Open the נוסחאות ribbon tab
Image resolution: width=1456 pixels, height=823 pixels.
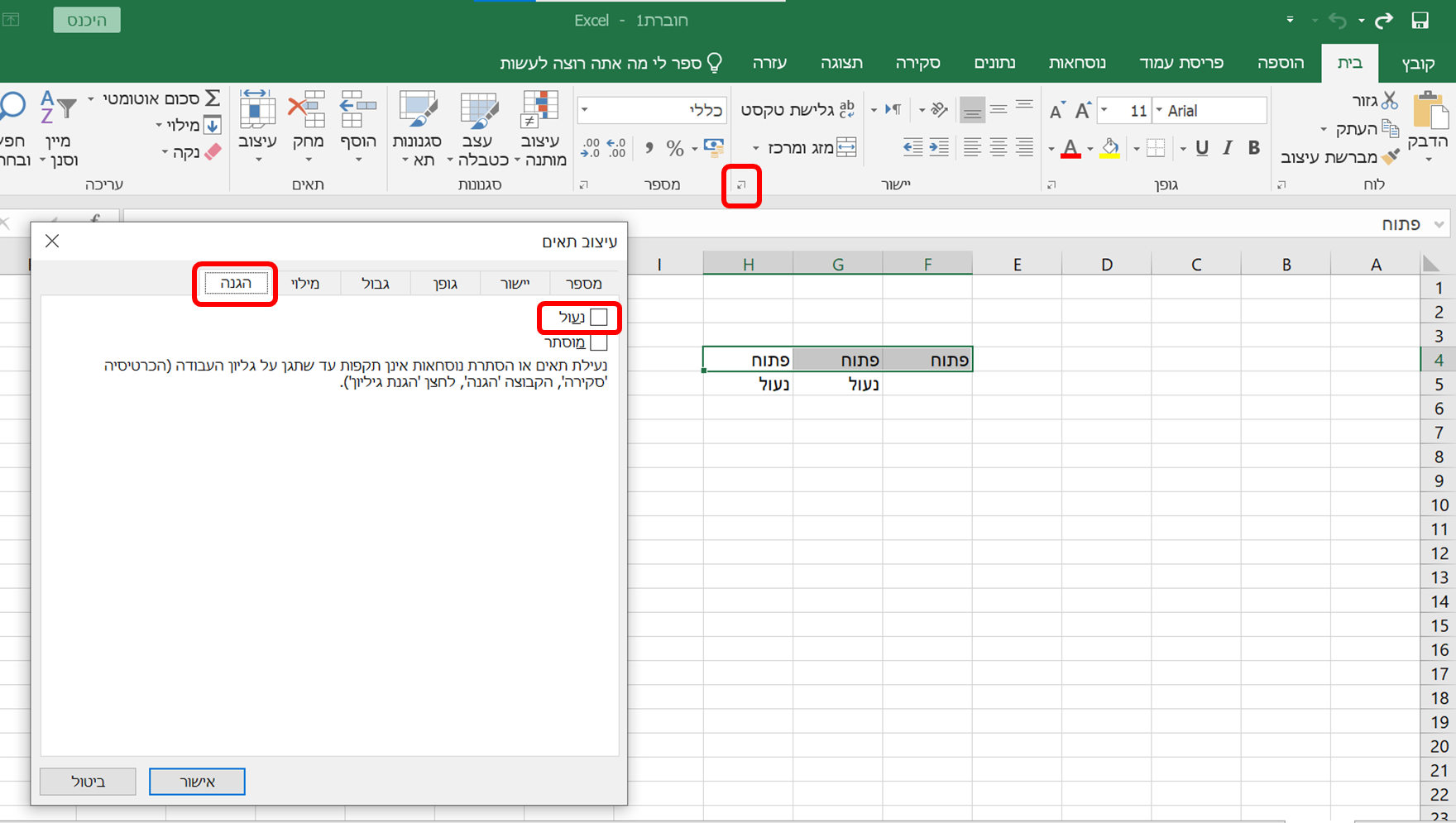1076,63
